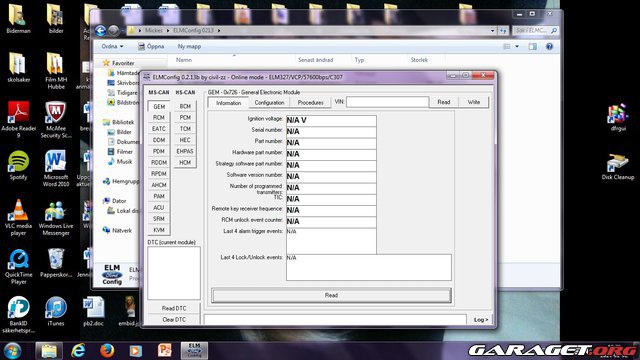Select the ACU module button
The image size is (640, 360).
click(159, 207)
